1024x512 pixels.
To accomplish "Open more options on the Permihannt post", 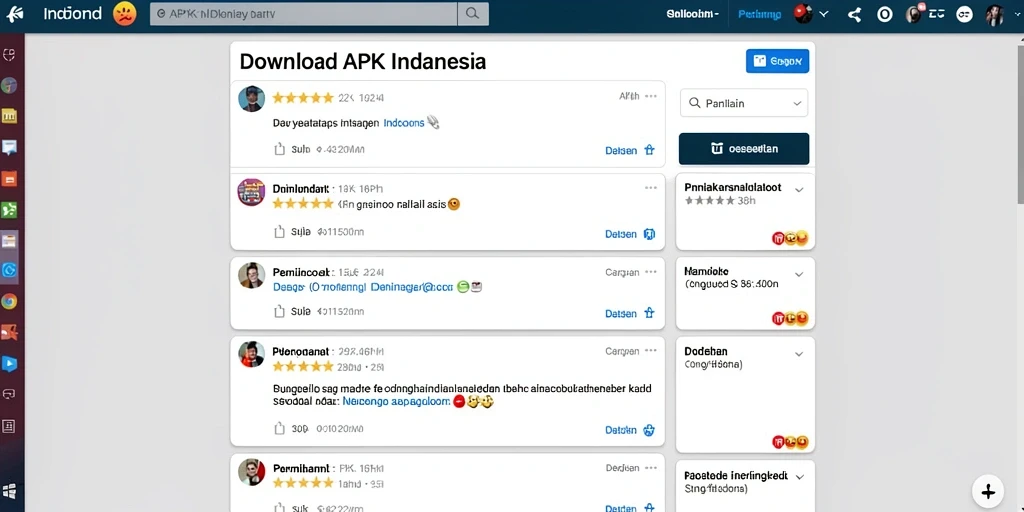I will 650,468.
